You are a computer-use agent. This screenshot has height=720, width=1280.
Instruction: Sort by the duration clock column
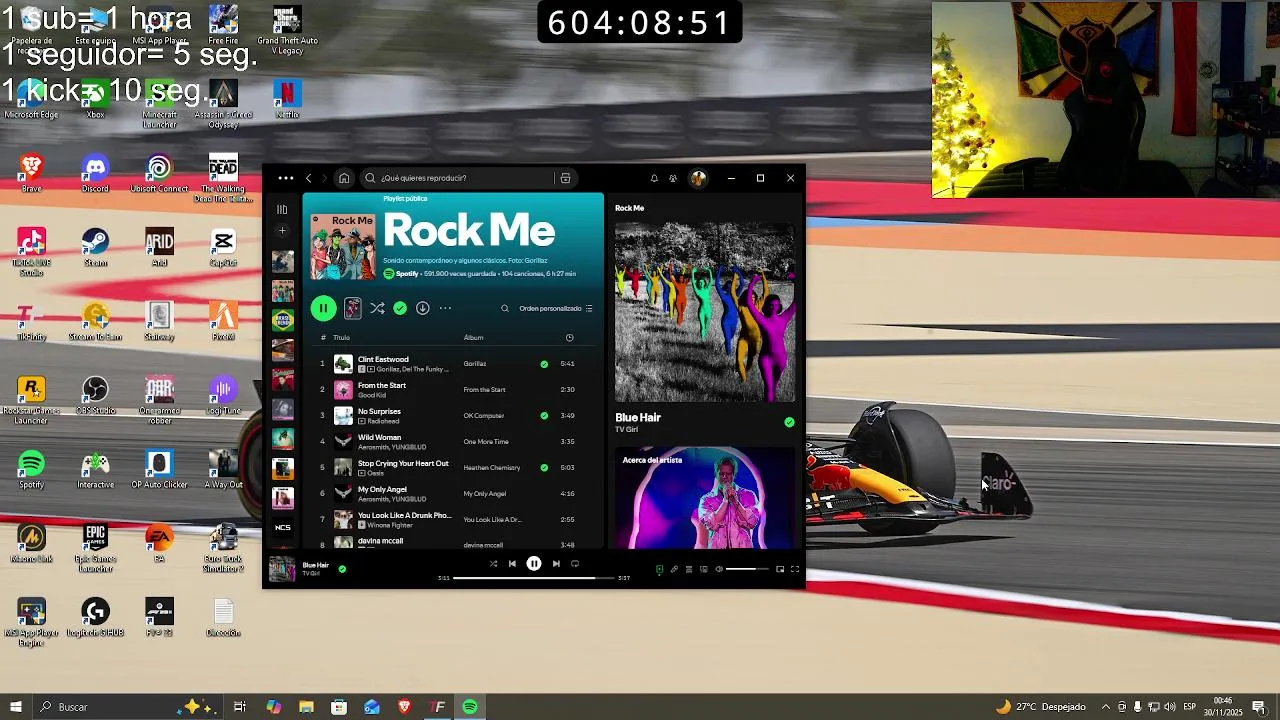570,338
